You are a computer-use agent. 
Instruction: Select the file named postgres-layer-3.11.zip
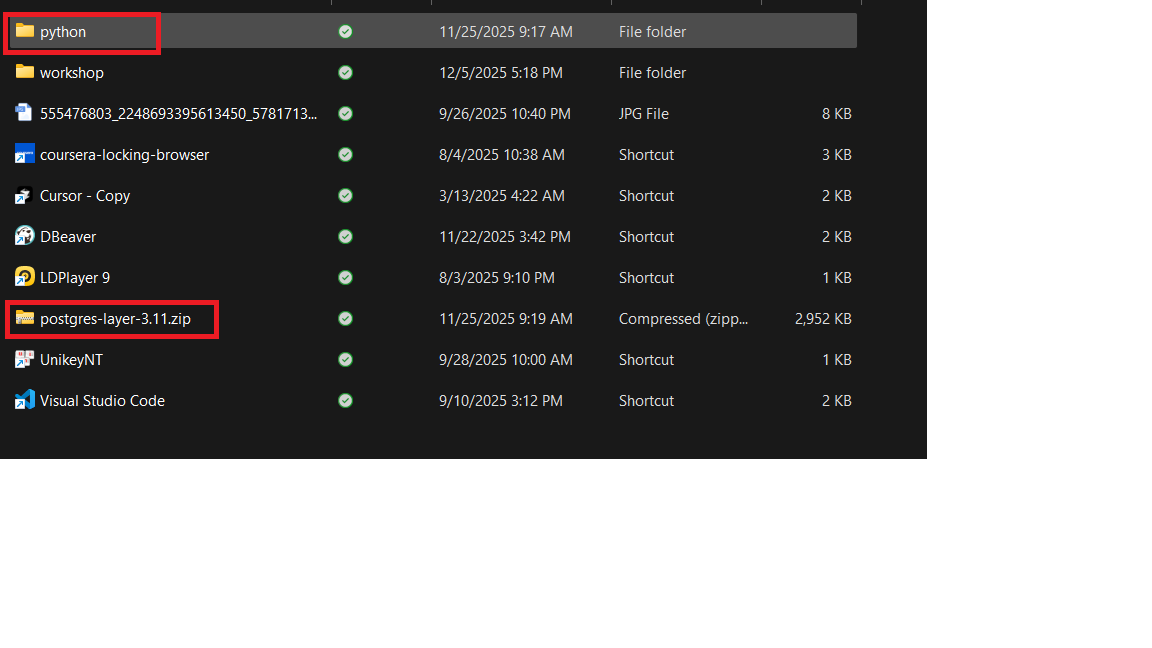pyautogui.click(x=115, y=319)
